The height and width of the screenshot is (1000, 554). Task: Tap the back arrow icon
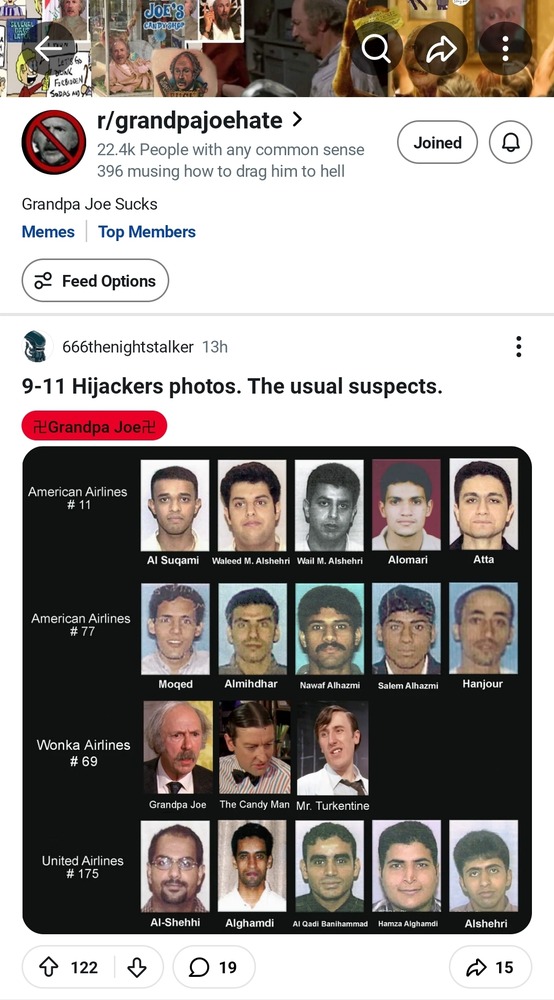(x=48, y=48)
